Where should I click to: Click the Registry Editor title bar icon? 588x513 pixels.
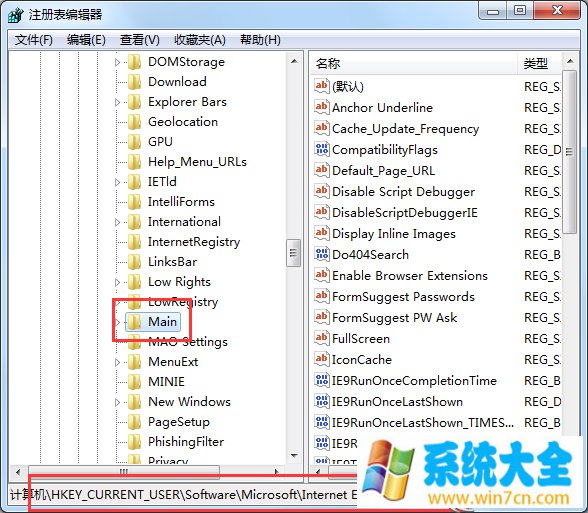click(16, 15)
